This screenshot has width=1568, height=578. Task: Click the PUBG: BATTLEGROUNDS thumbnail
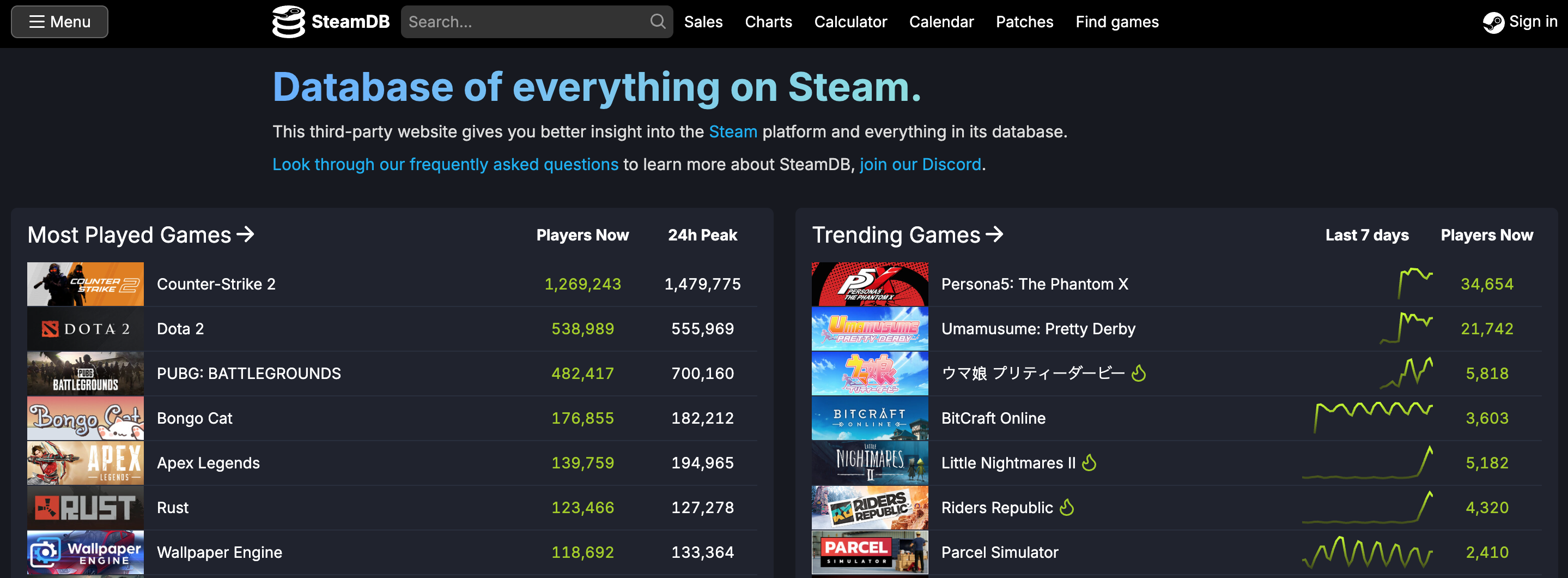[85, 374]
